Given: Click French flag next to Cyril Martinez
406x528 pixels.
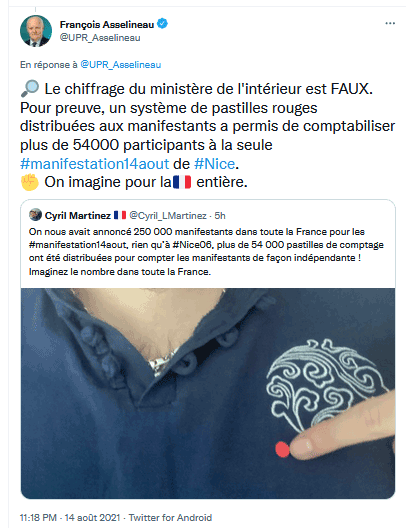Looking at the screenshot, I should point(120,215).
